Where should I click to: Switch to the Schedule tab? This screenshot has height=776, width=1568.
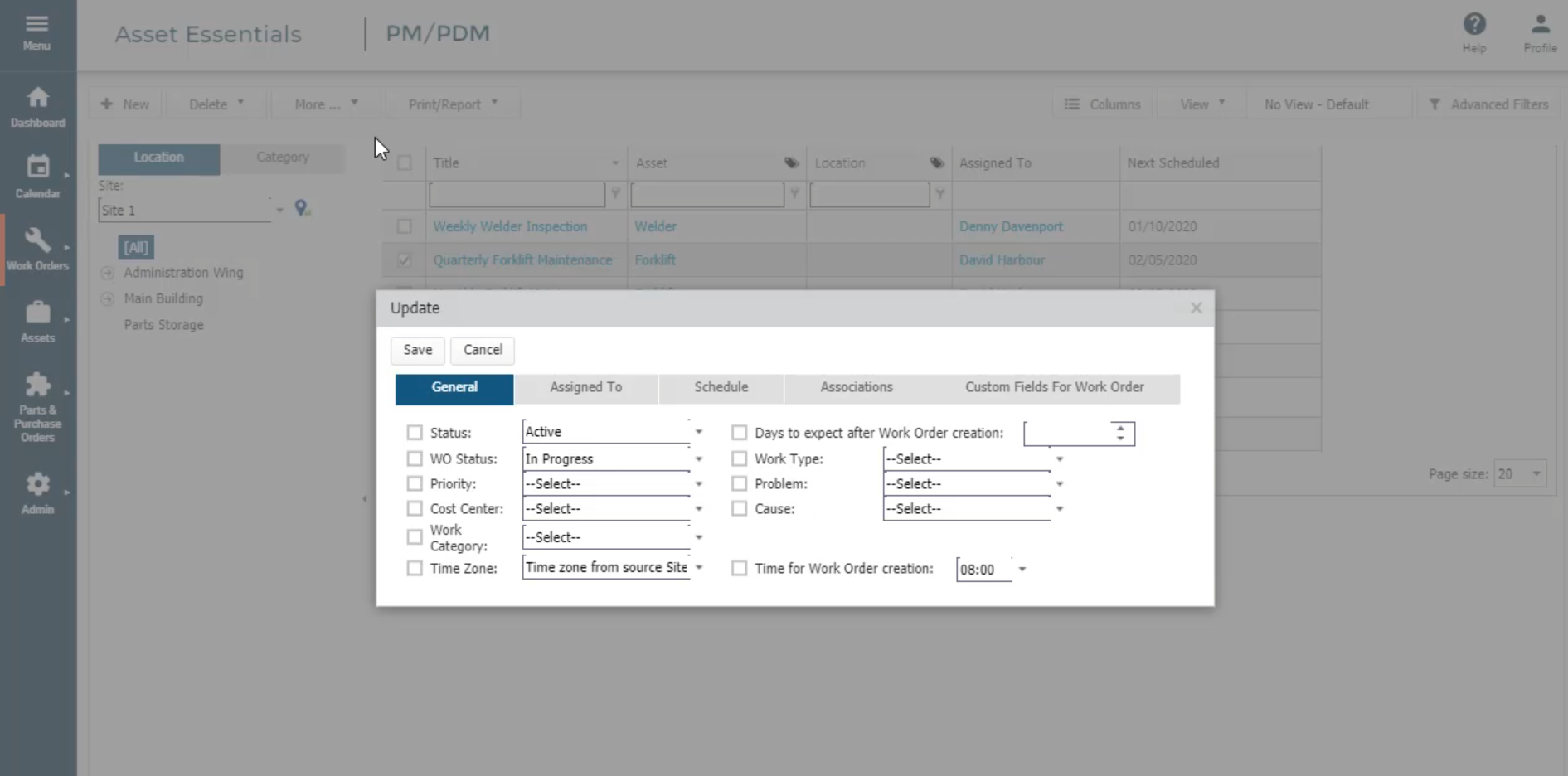(721, 388)
